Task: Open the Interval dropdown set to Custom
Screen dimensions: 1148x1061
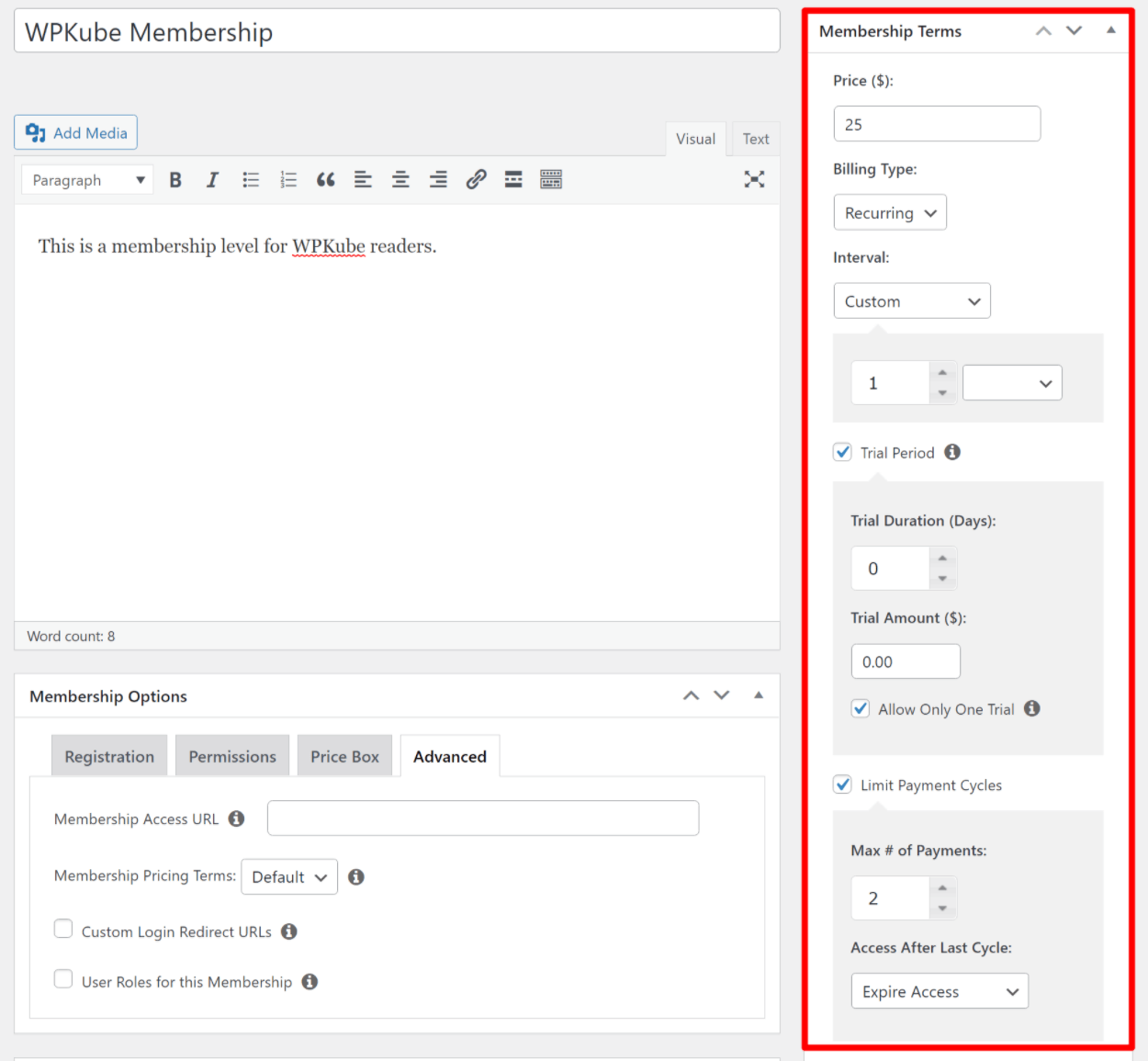Action: coord(912,300)
